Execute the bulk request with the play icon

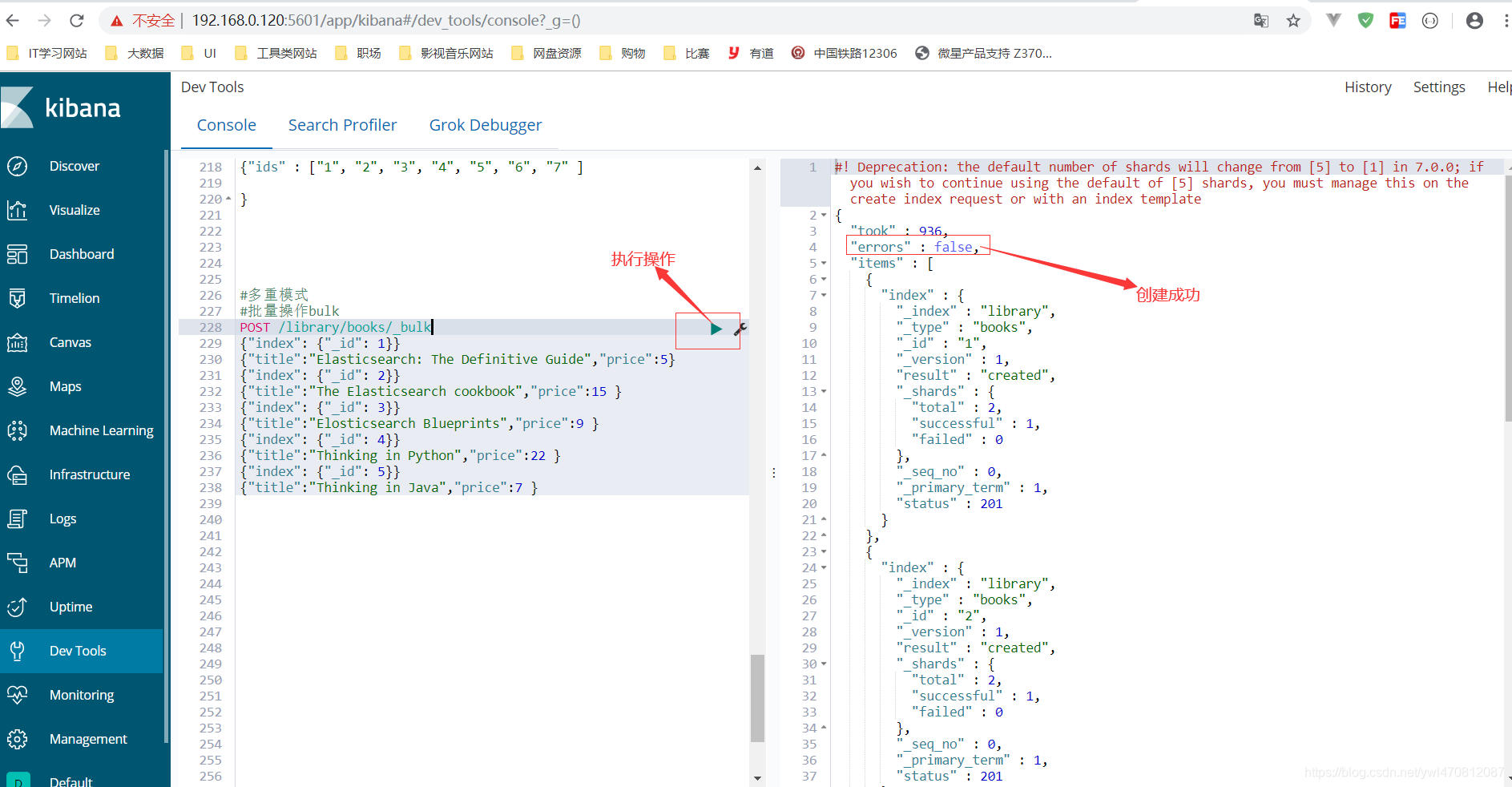716,329
